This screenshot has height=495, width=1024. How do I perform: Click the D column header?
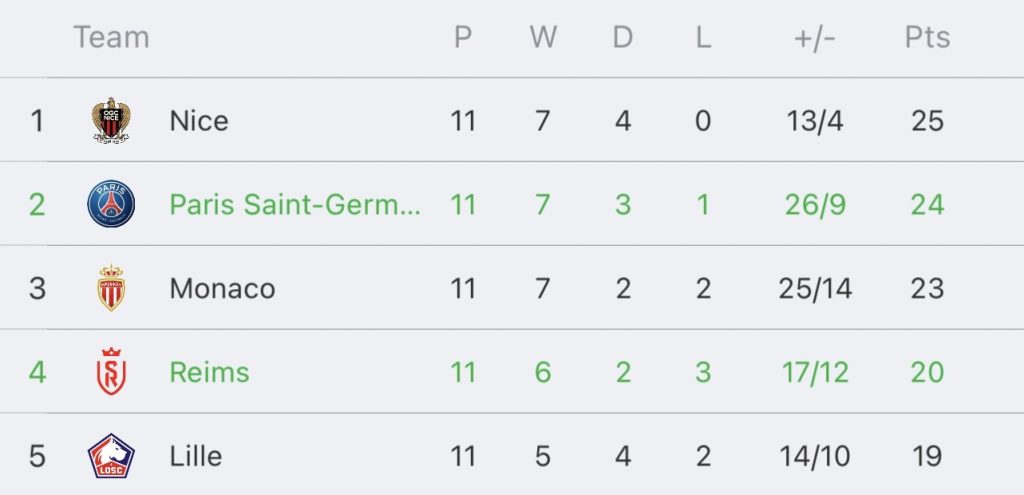(x=623, y=37)
